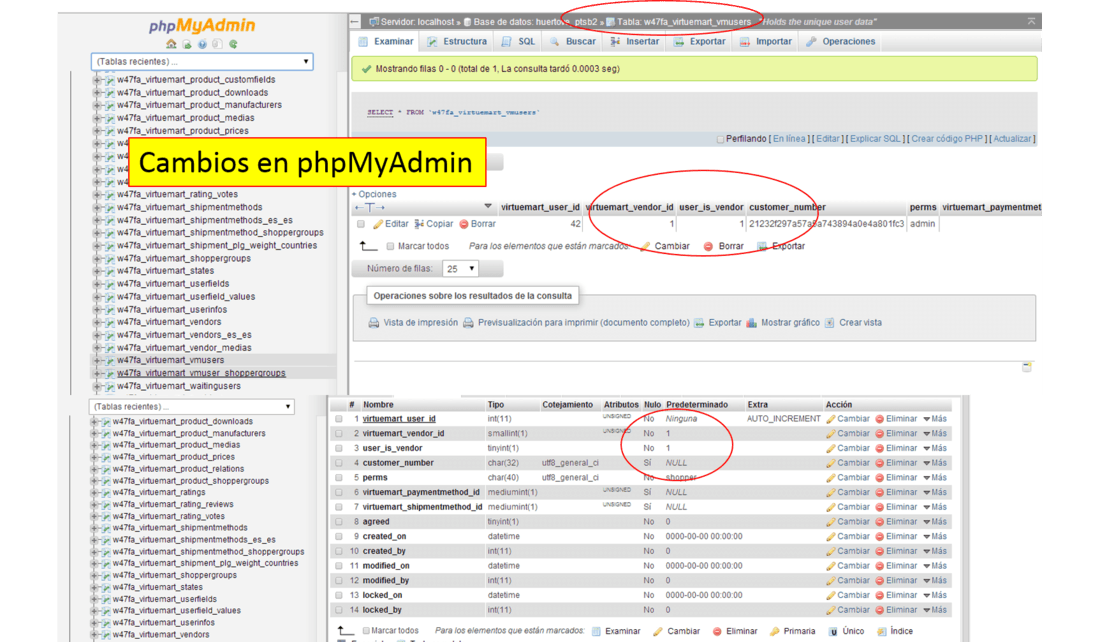The image size is (1100, 642).
Task: Tick the virtuemart_user_id column checkbox in structure
Action: point(339,419)
